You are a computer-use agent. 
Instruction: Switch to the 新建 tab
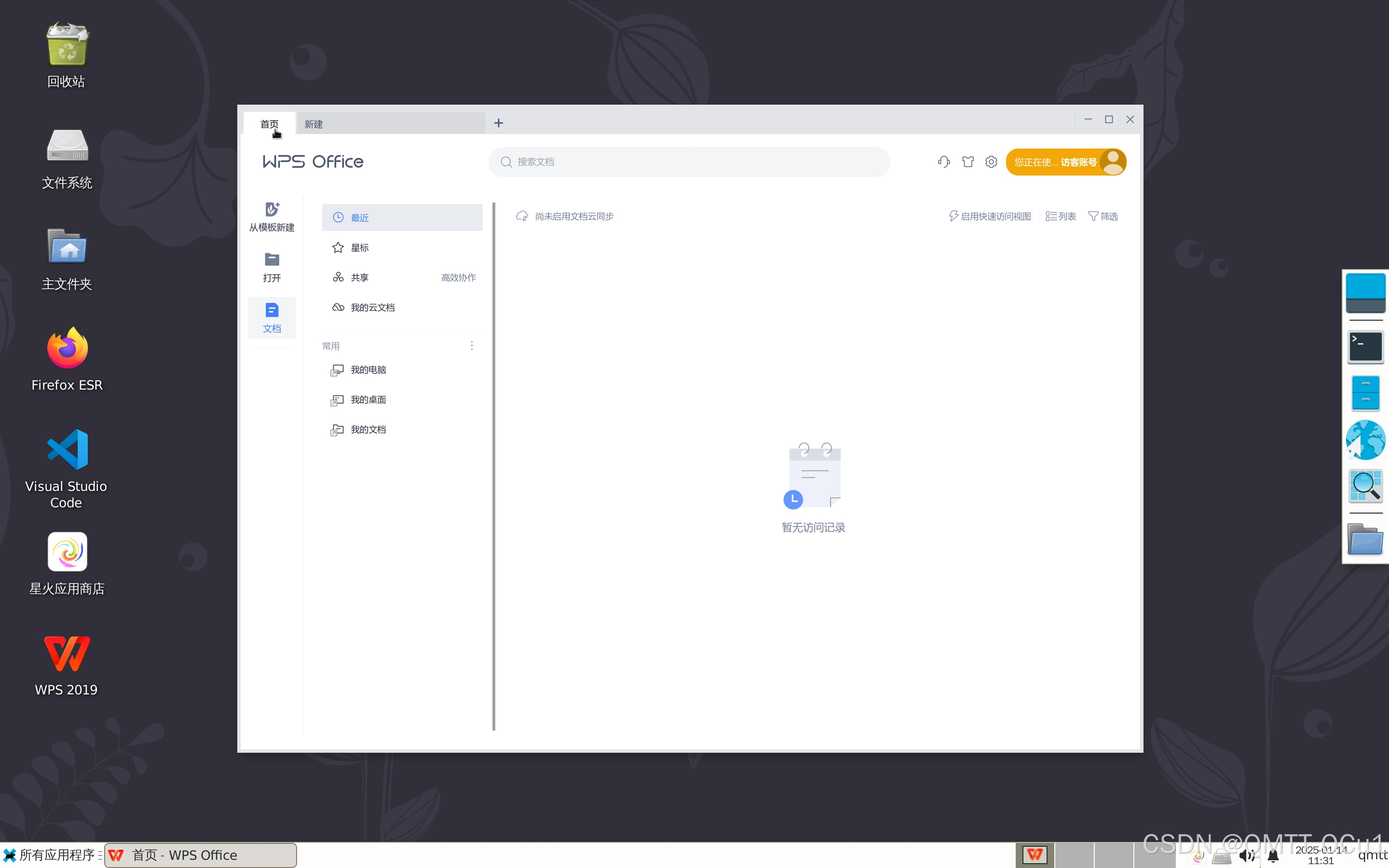tap(314, 124)
